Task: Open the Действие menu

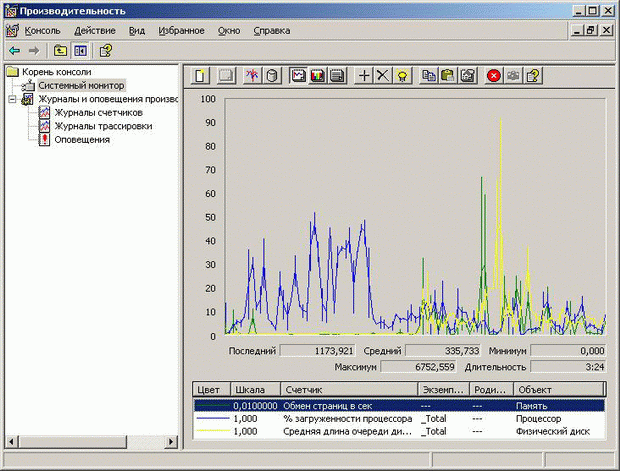Action: [x=94, y=31]
